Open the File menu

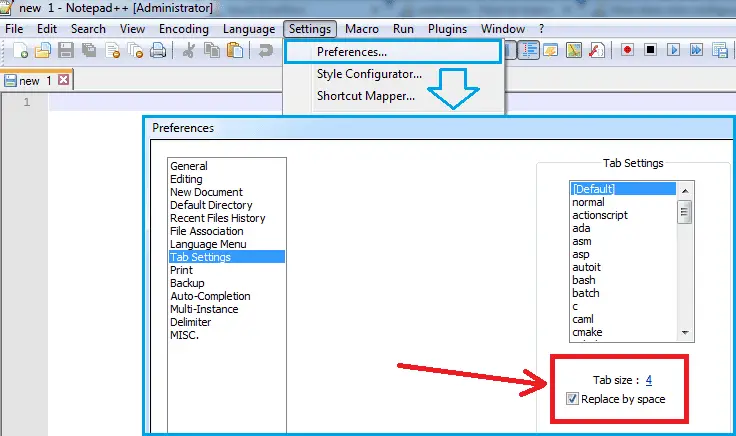[x=14, y=29]
